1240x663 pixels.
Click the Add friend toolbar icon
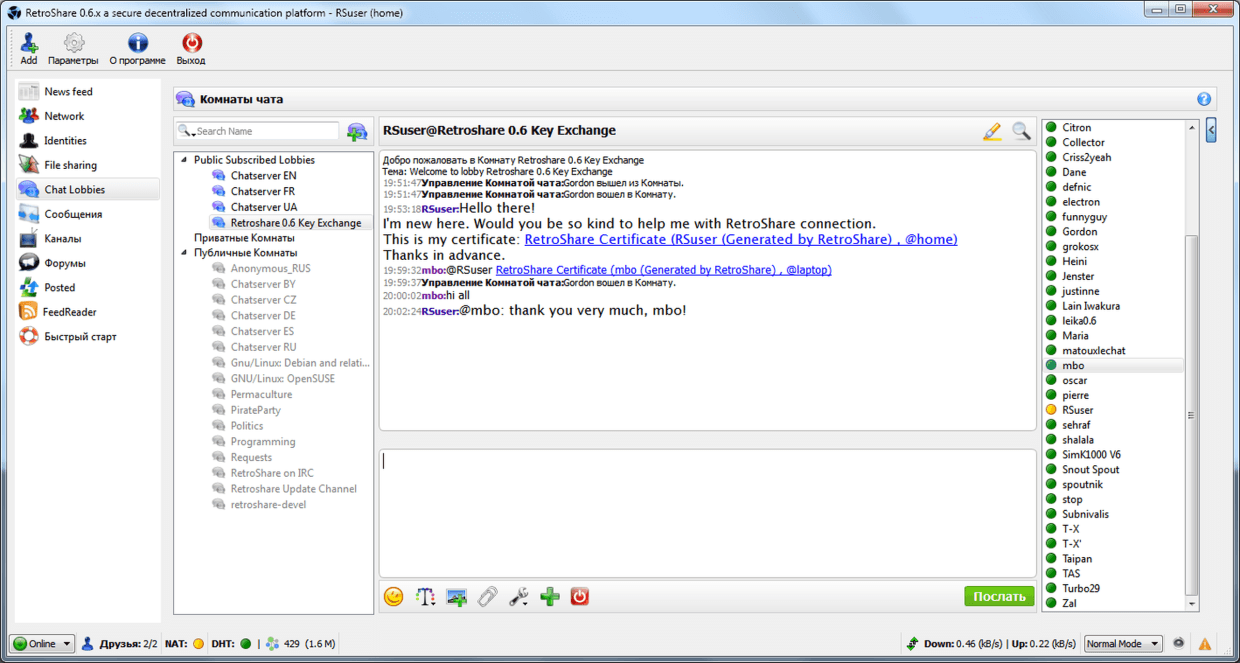tap(28, 44)
